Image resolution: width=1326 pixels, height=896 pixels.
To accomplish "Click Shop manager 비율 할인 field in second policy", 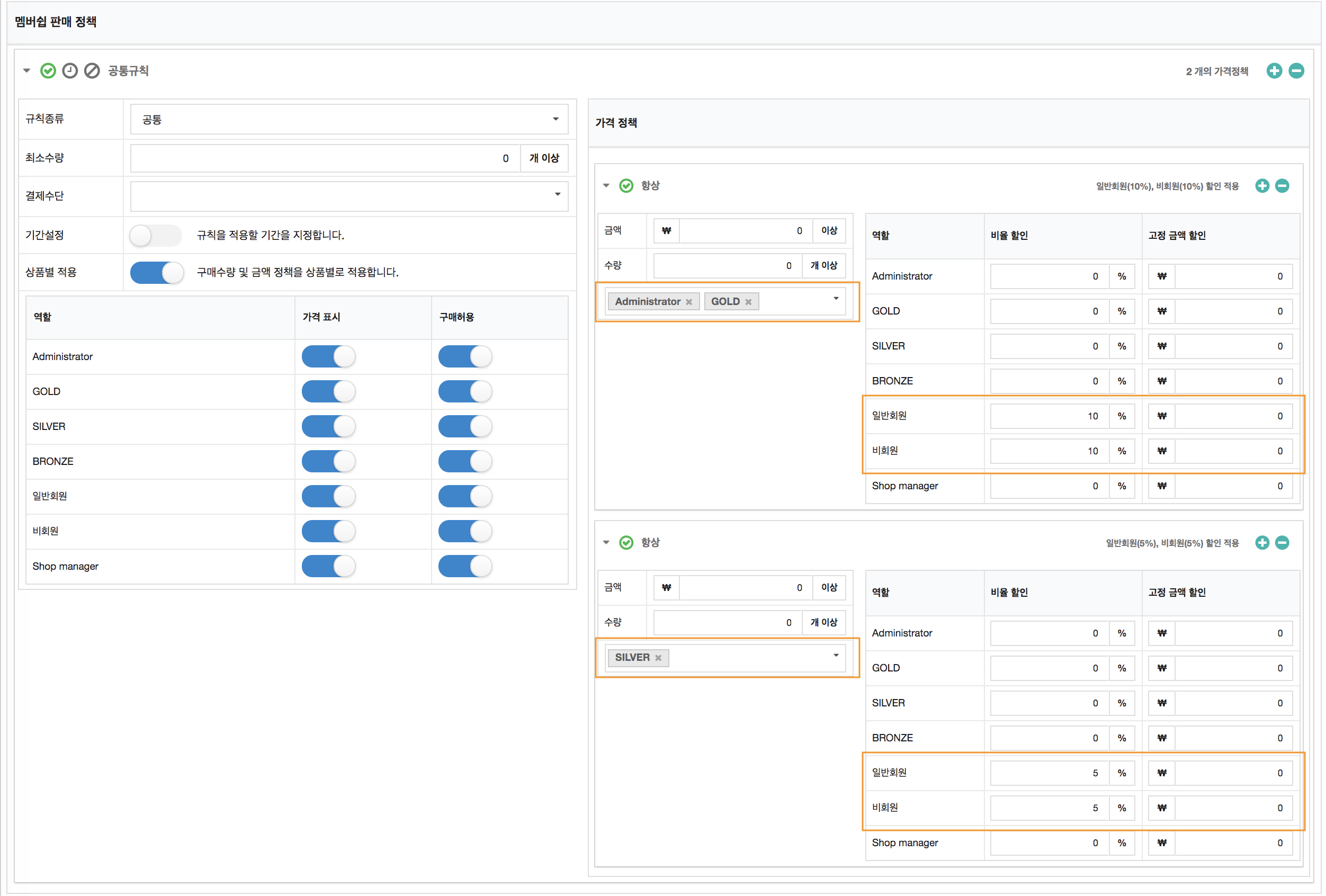I will coord(1050,843).
